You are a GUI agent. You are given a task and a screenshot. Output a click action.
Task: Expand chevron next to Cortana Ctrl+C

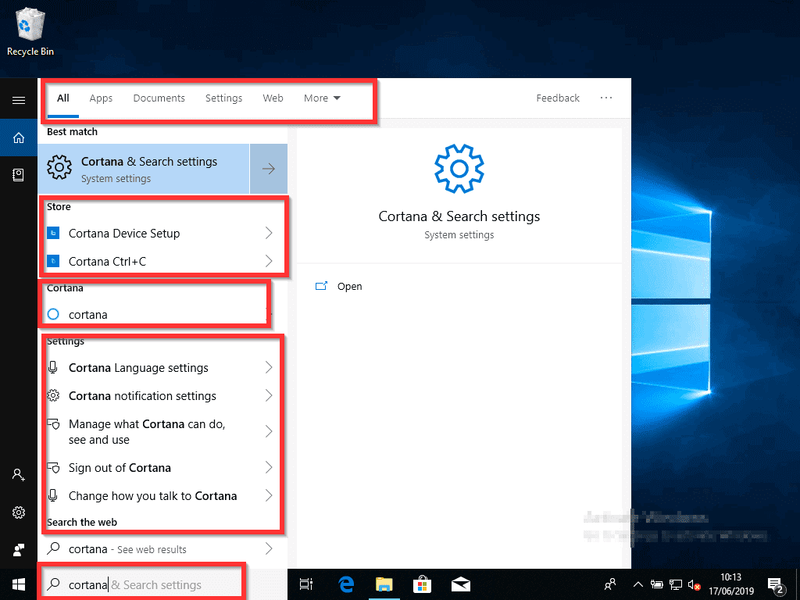tap(269, 261)
